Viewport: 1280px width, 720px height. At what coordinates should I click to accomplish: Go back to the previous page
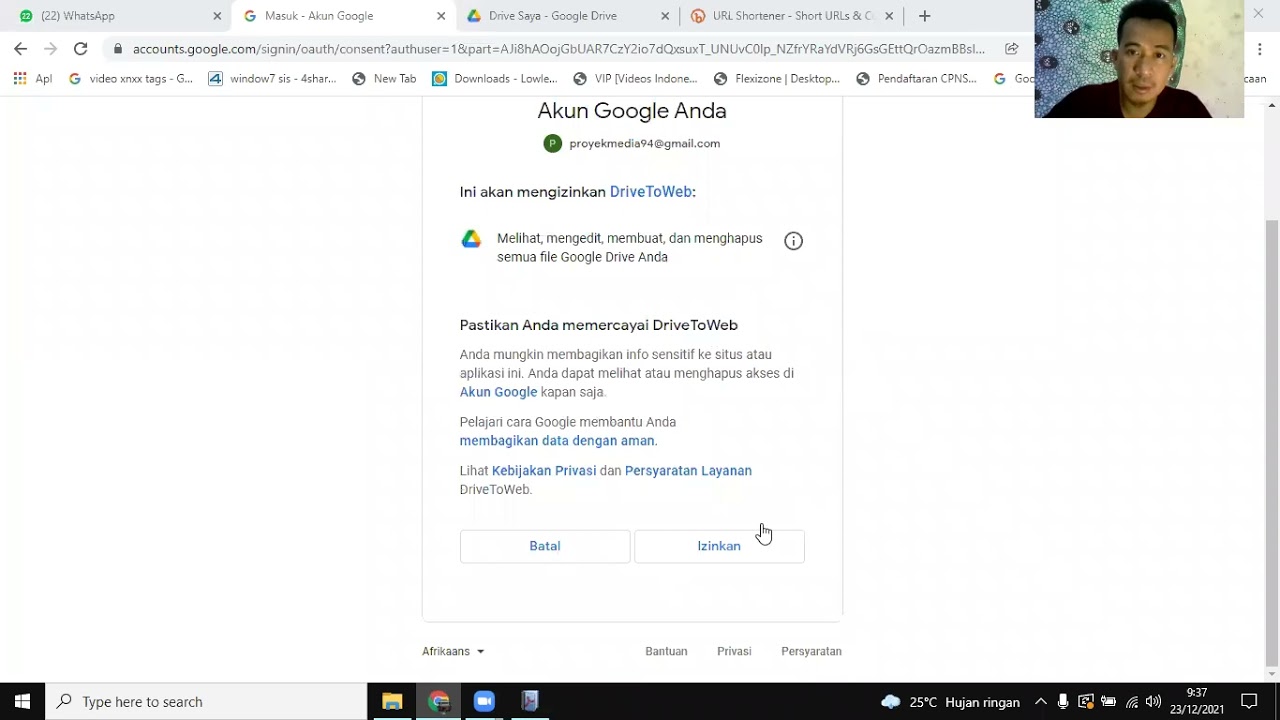click(x=20, y=48)
